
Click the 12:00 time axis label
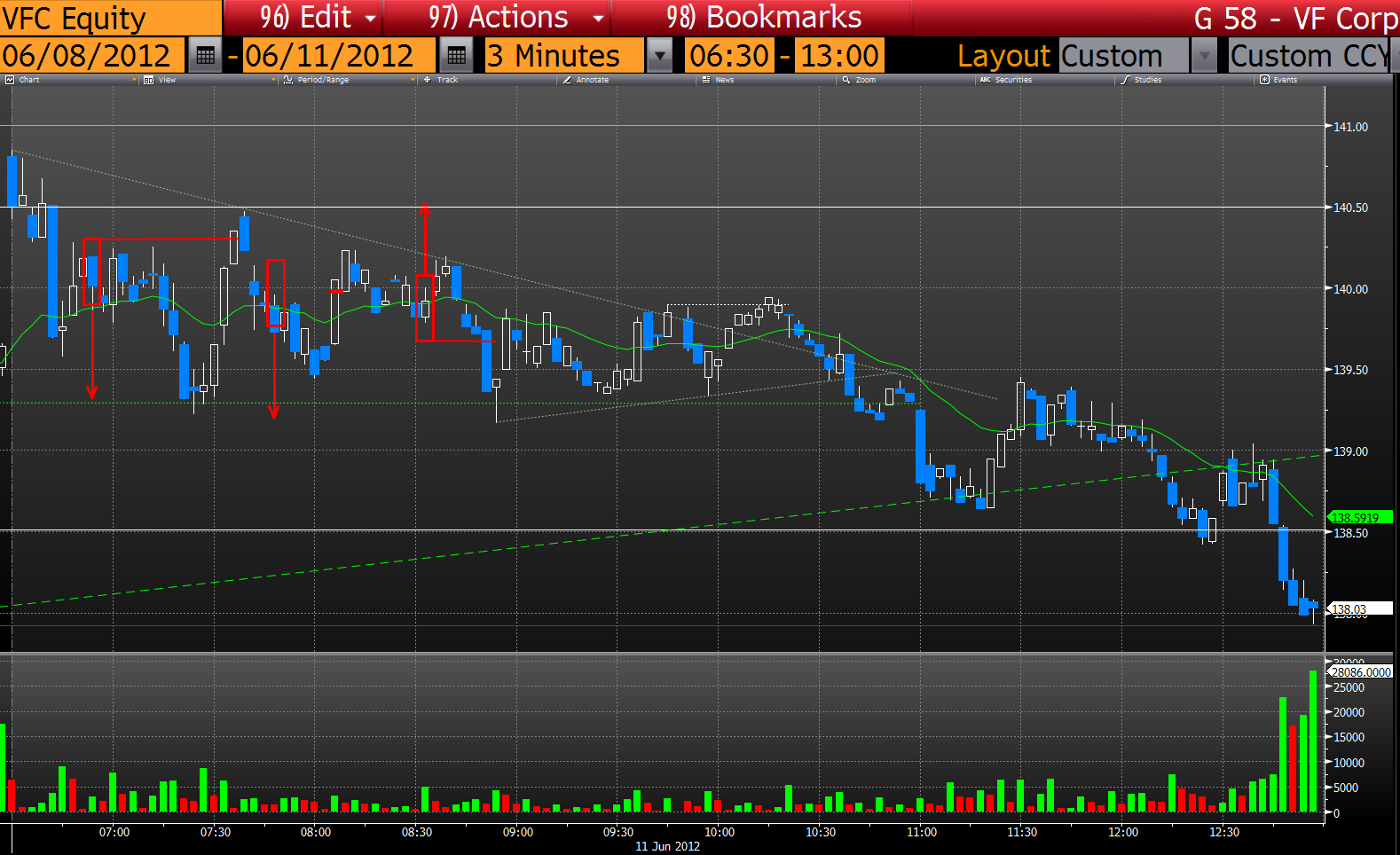click(x=1123, y=832)
